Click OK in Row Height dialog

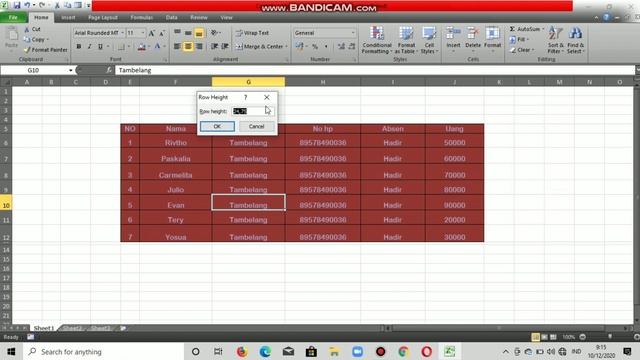[x=217, y=127]
